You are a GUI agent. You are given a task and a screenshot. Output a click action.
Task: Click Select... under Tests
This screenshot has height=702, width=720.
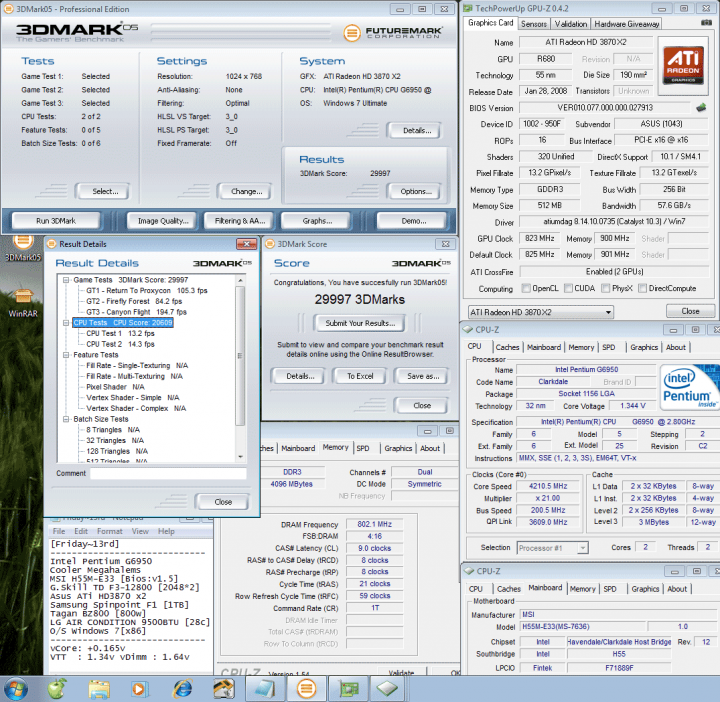click(105, 191)
